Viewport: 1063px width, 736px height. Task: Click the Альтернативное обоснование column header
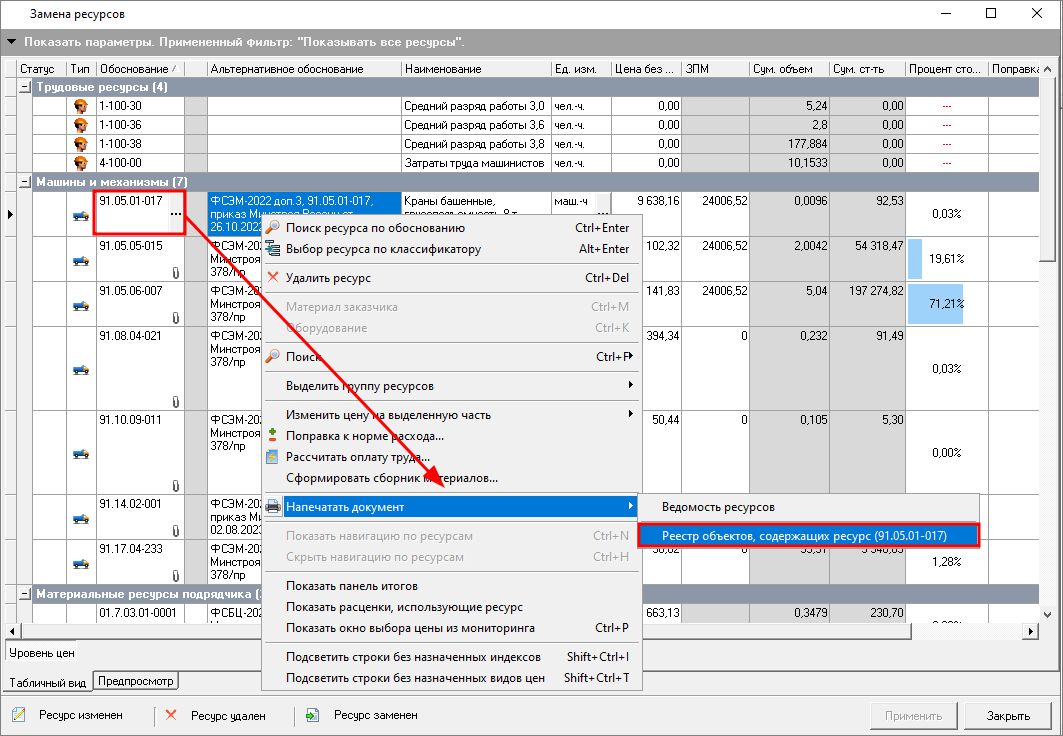[304, 68]
